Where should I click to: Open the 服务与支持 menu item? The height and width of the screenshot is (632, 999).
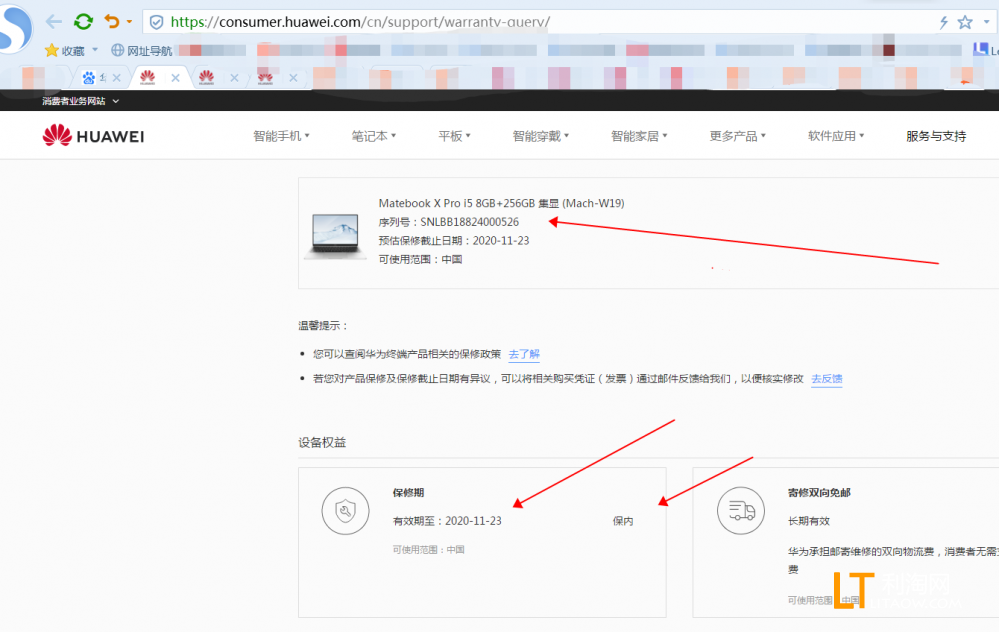(936, 136)
